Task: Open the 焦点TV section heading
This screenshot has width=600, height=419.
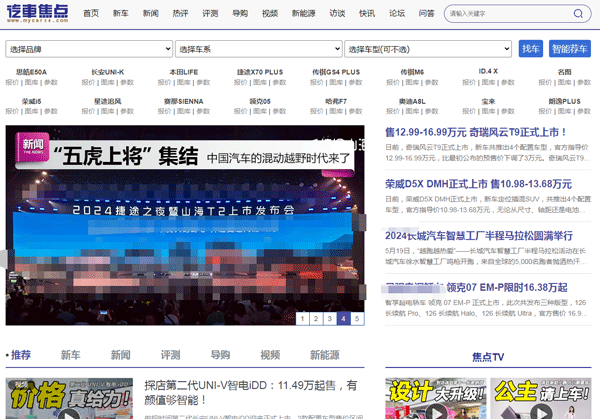Action: [488, 357]
